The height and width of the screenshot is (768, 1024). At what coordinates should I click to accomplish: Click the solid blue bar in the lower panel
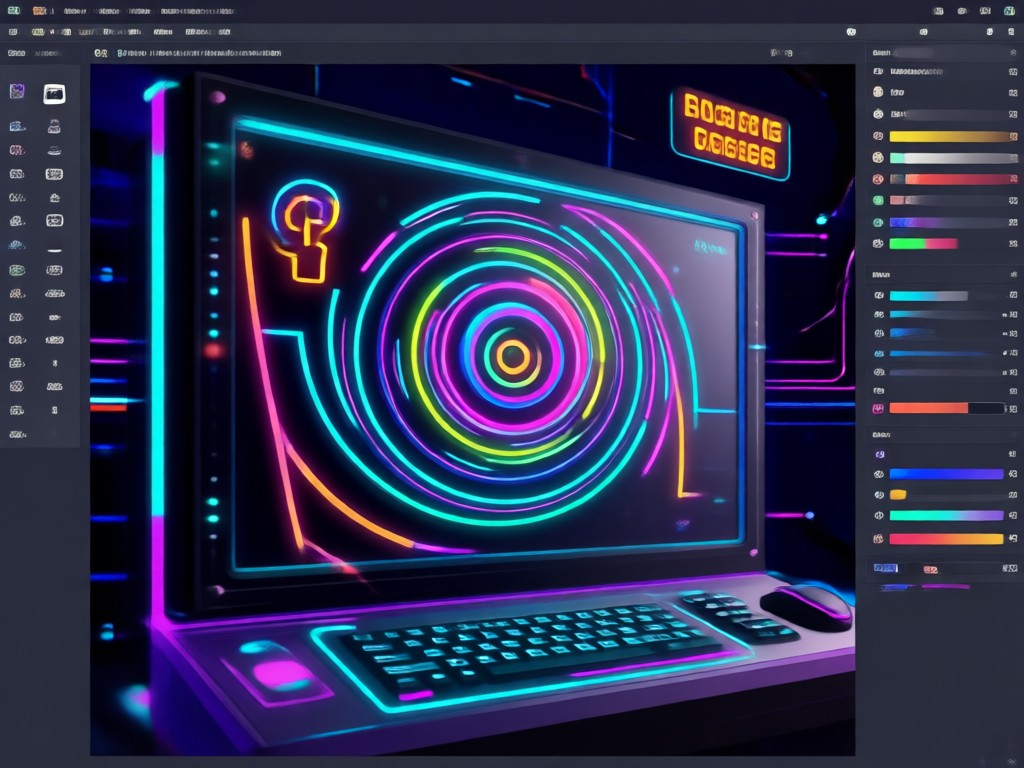tap(946, 474)
